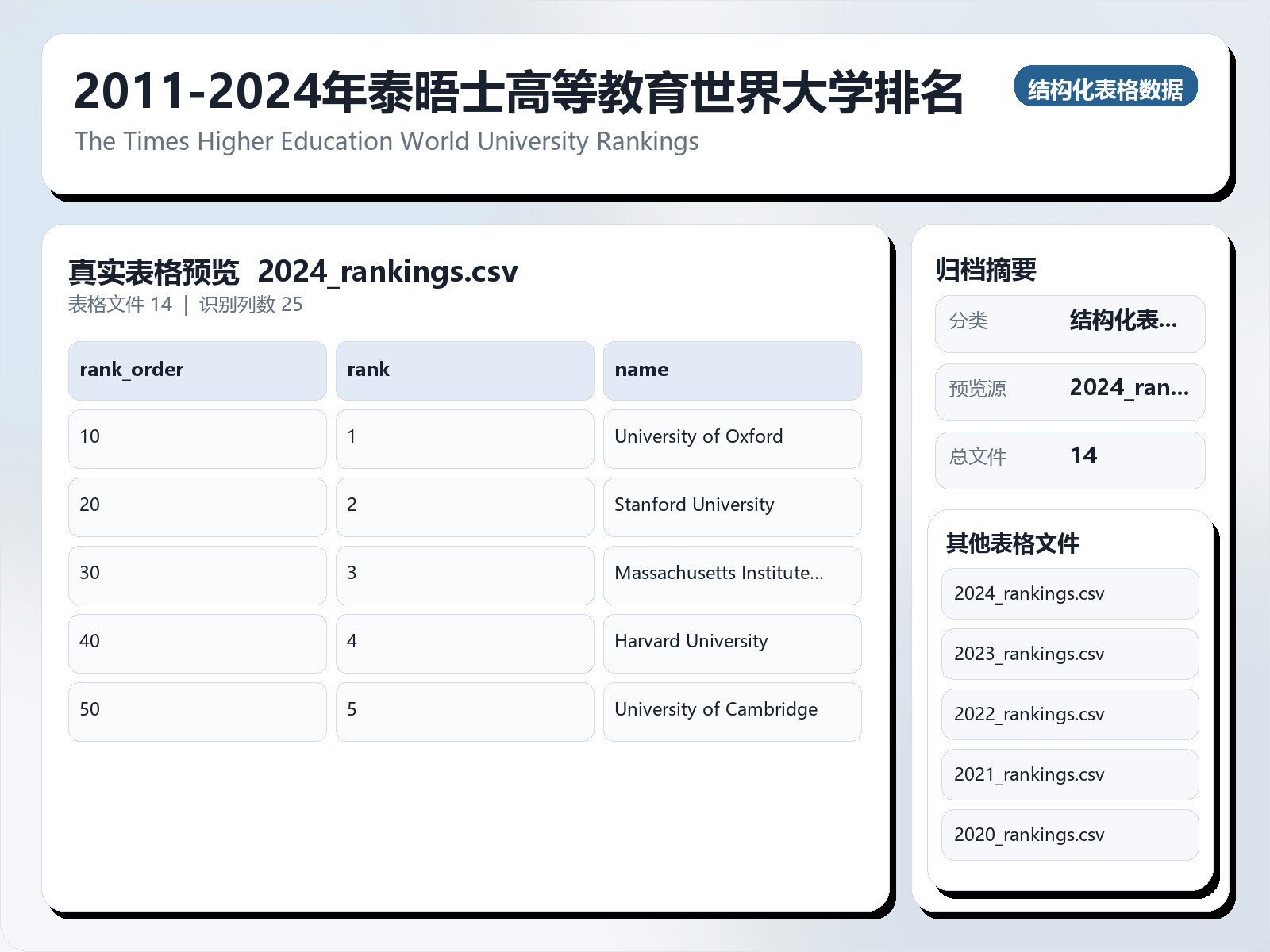Screen dimensions: 1270x952
Task: Click the 总文件 count value 14
Action: click(x=1085, y=456)
